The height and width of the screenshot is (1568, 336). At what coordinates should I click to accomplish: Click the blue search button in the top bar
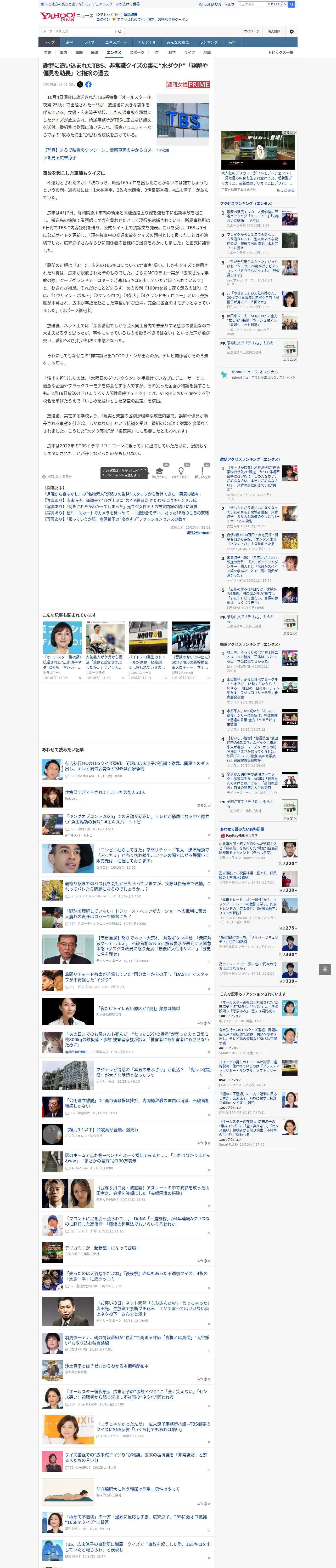(292, 4)
